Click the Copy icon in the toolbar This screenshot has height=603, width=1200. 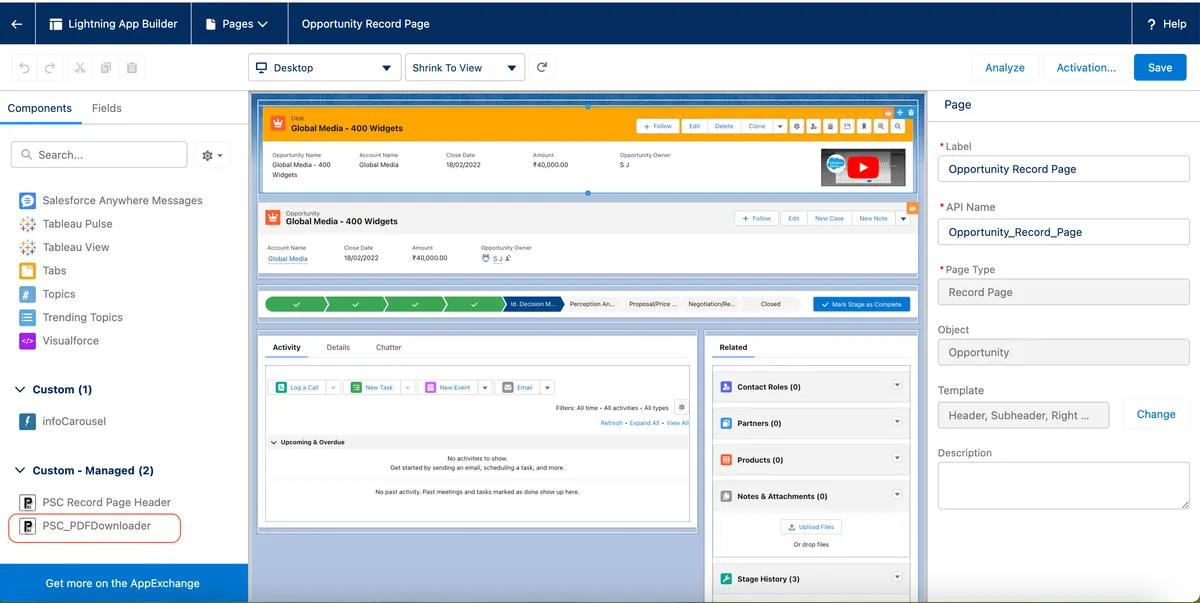tap(106, 68)
